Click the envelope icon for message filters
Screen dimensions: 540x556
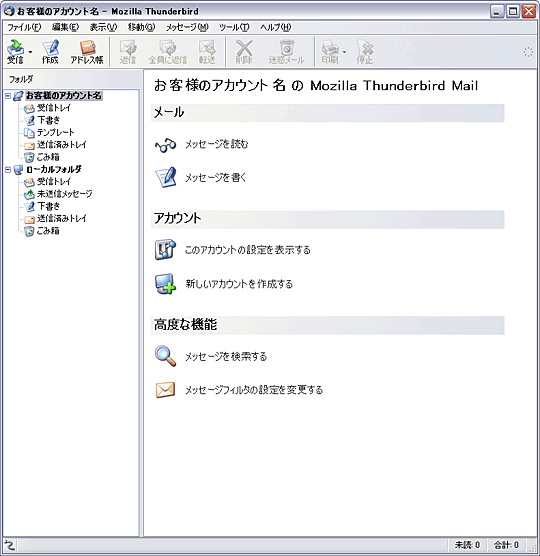click(165, 390)
